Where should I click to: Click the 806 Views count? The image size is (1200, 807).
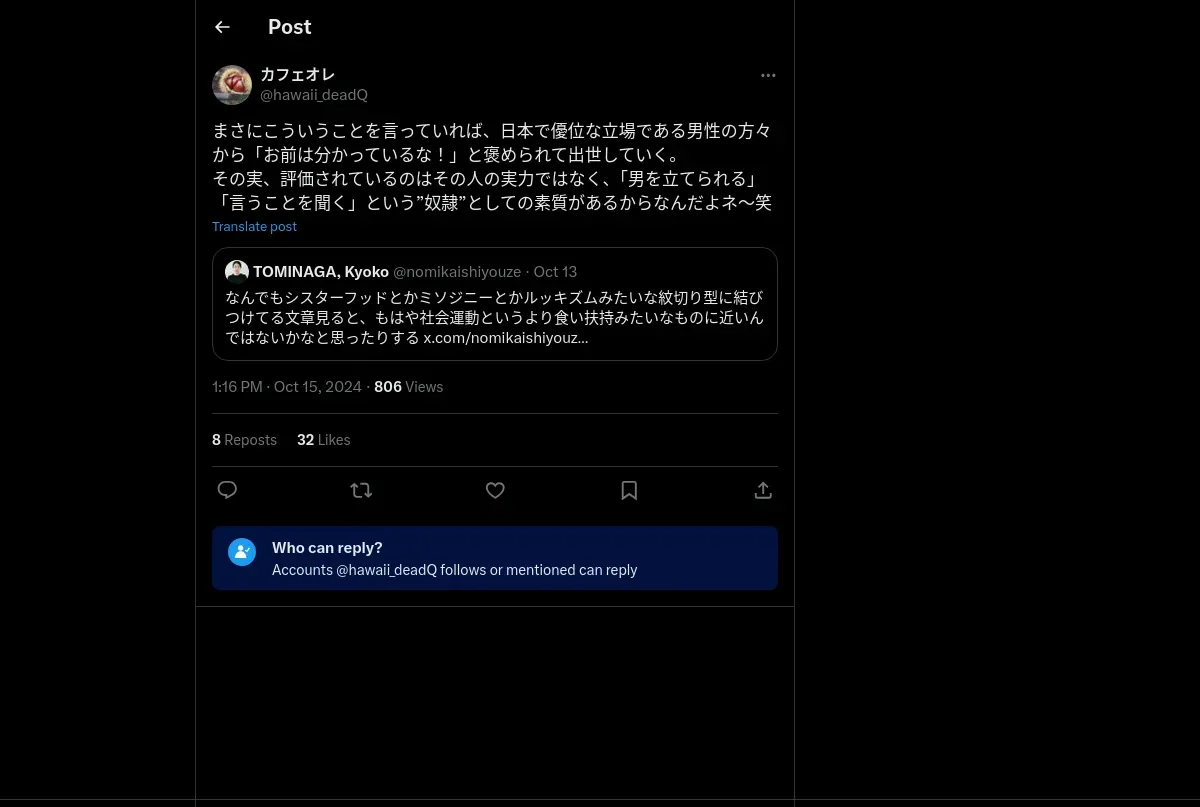(x=408, y=387)
